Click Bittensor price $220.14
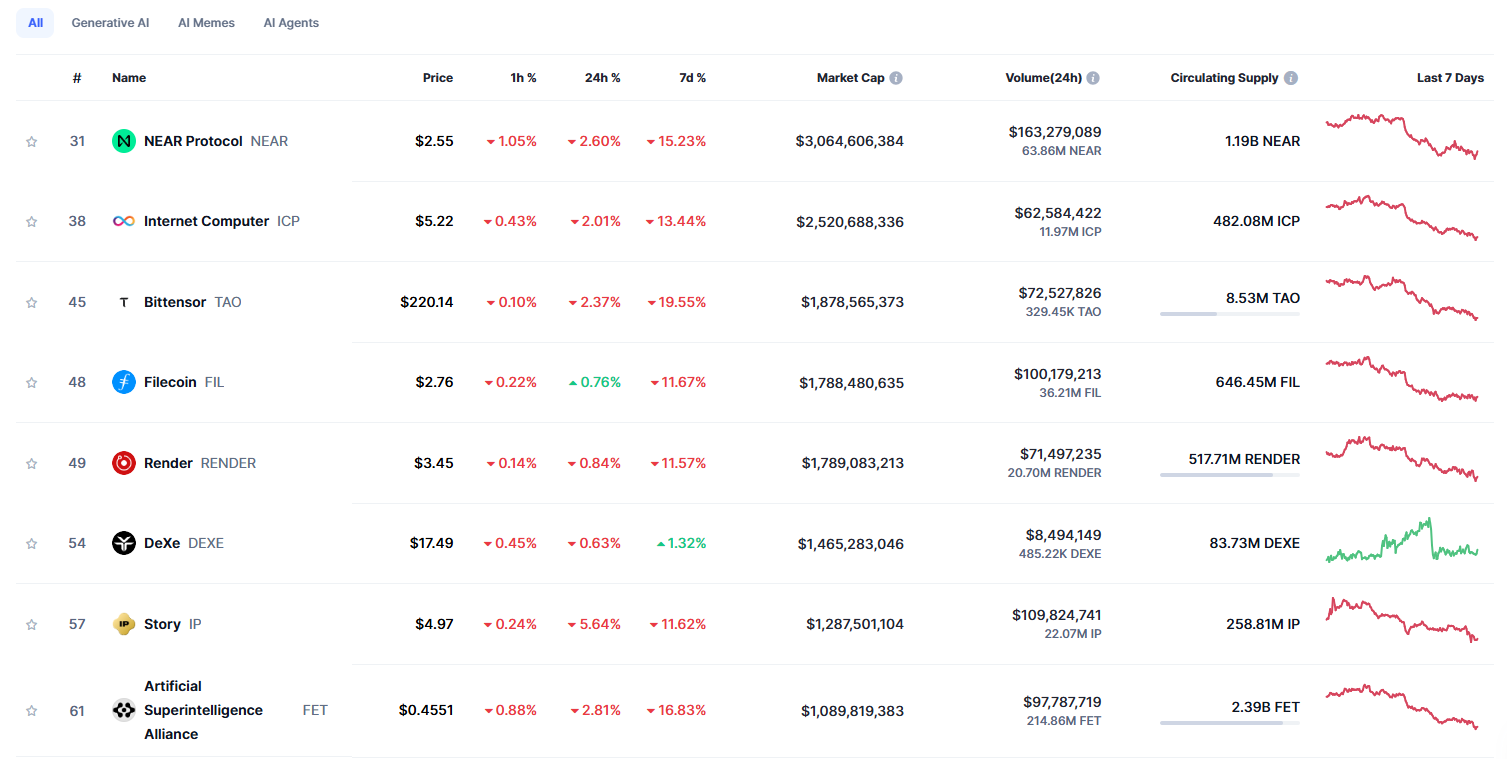This screenshot has height=759, width=1507. click(427, 302)
